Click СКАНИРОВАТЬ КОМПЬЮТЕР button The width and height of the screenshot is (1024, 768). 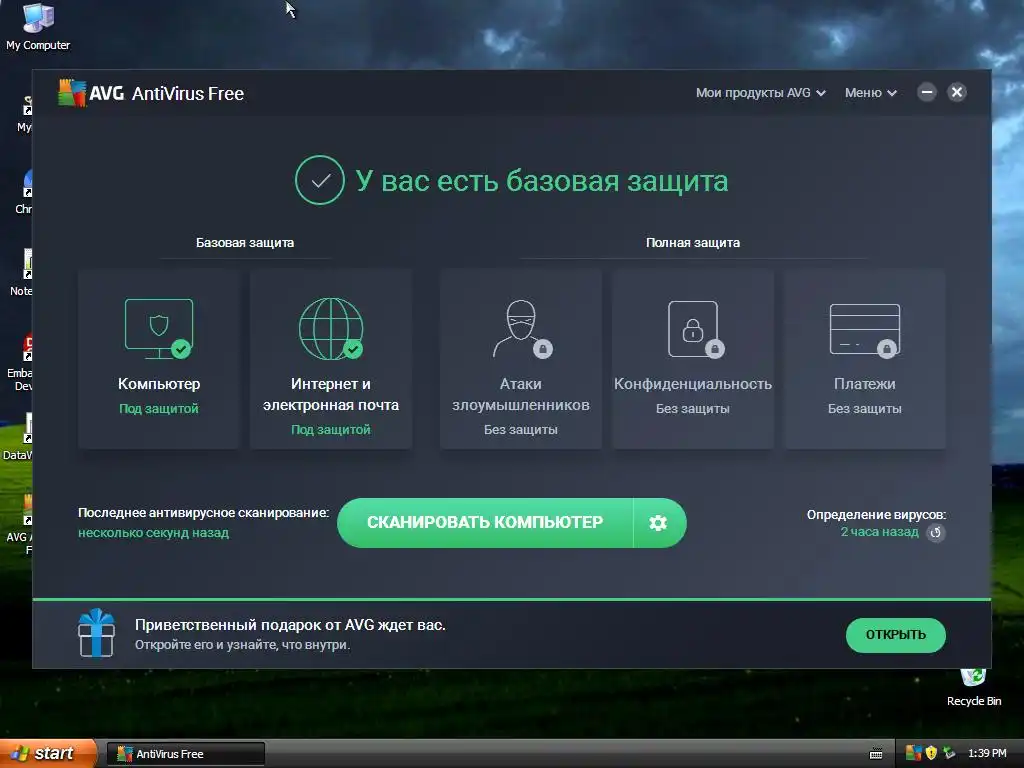[x=485, y=522]
